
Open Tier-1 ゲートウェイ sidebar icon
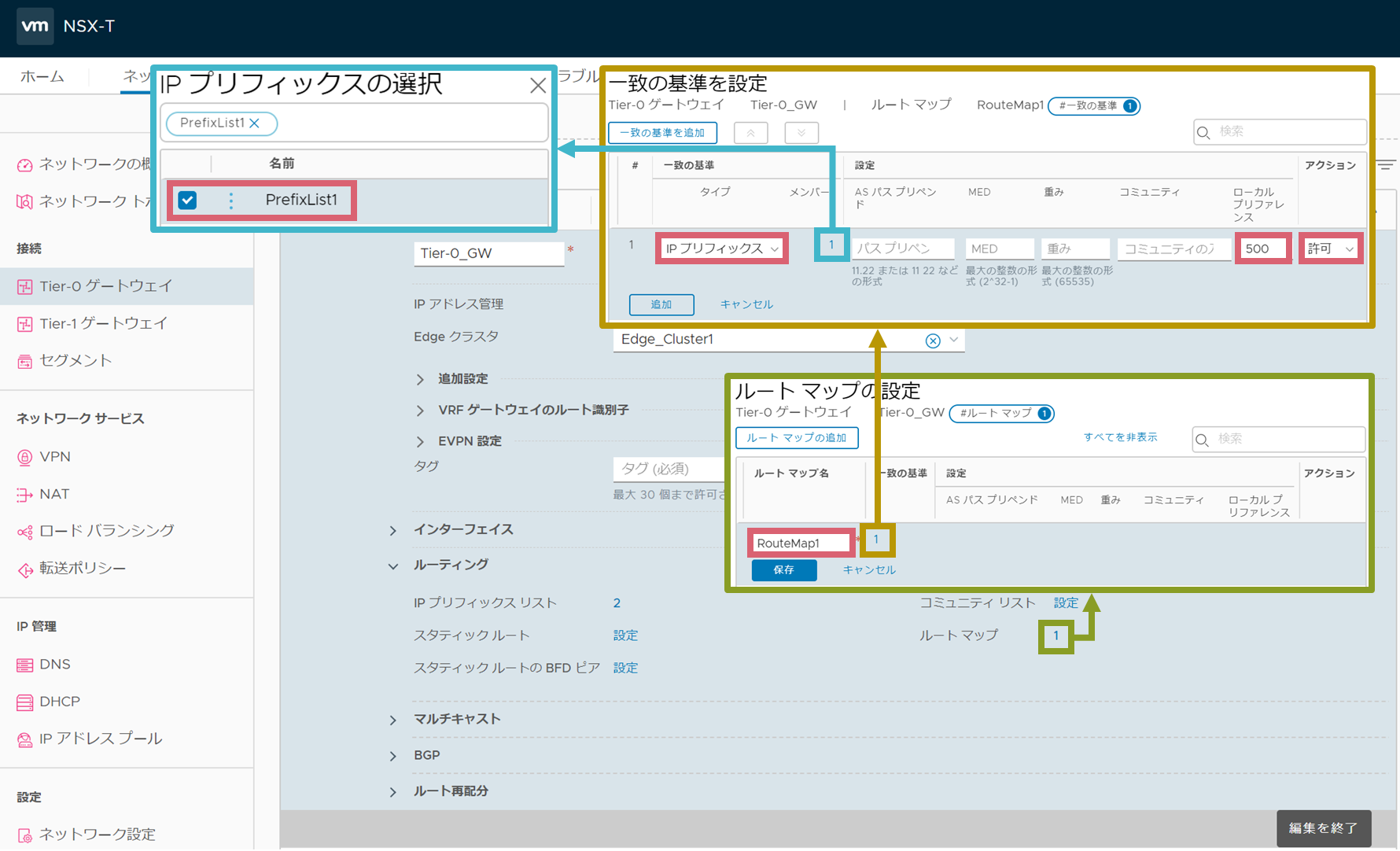[25, 324]
